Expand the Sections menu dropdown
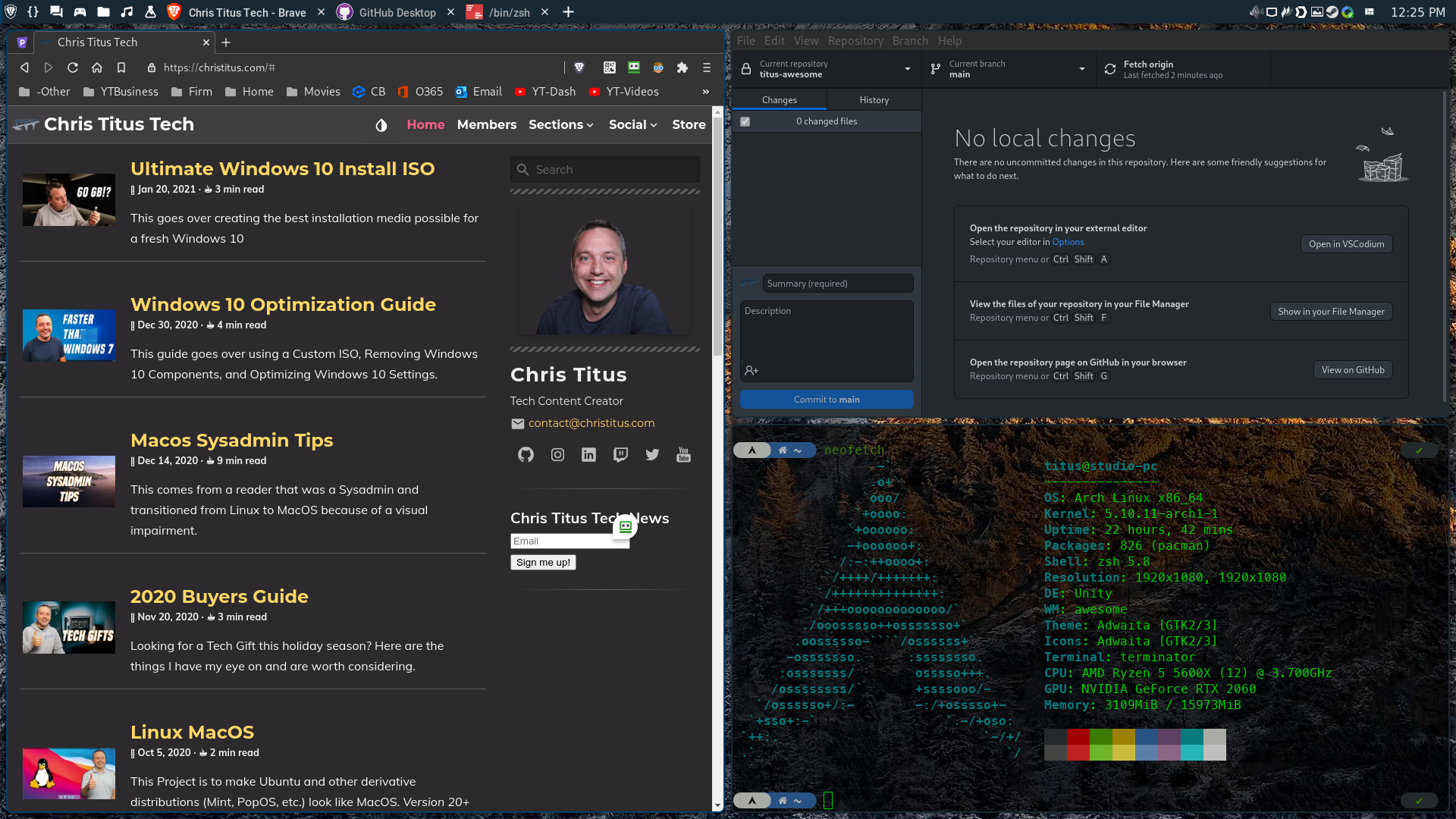The width and height of the screenshot is (1456, 819). (560, 124)
